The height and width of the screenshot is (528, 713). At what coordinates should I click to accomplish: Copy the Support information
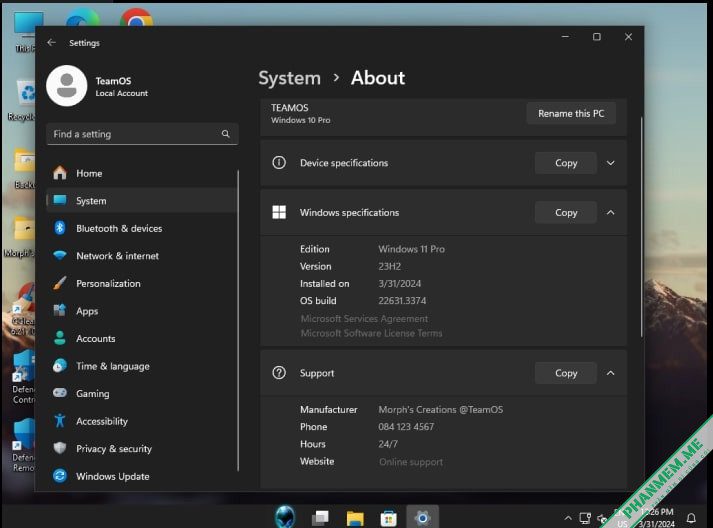click(x=566, y=373)
